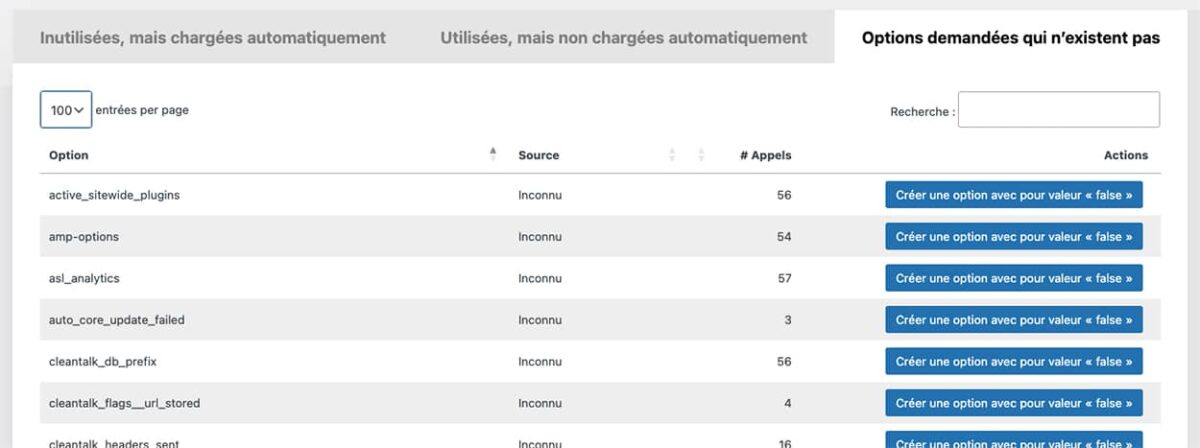
Task: Click the call count 3 for auto_core_update_failed
Action: click(788, 320)
